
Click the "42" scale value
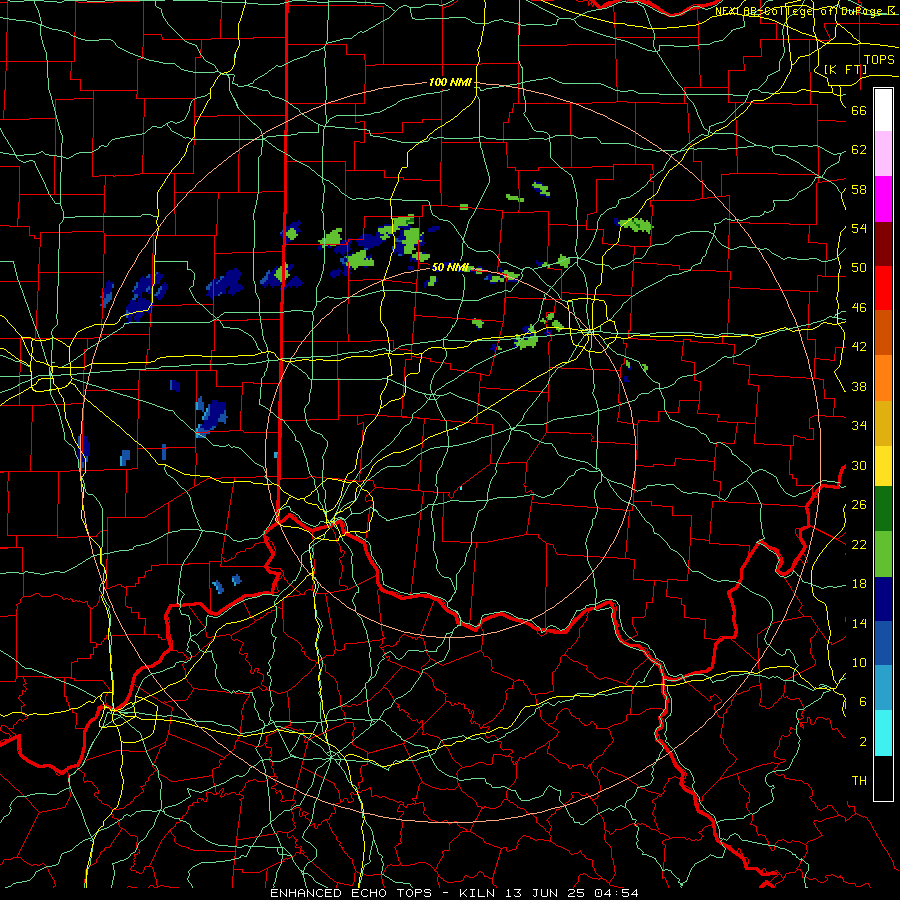coord(859,347)
